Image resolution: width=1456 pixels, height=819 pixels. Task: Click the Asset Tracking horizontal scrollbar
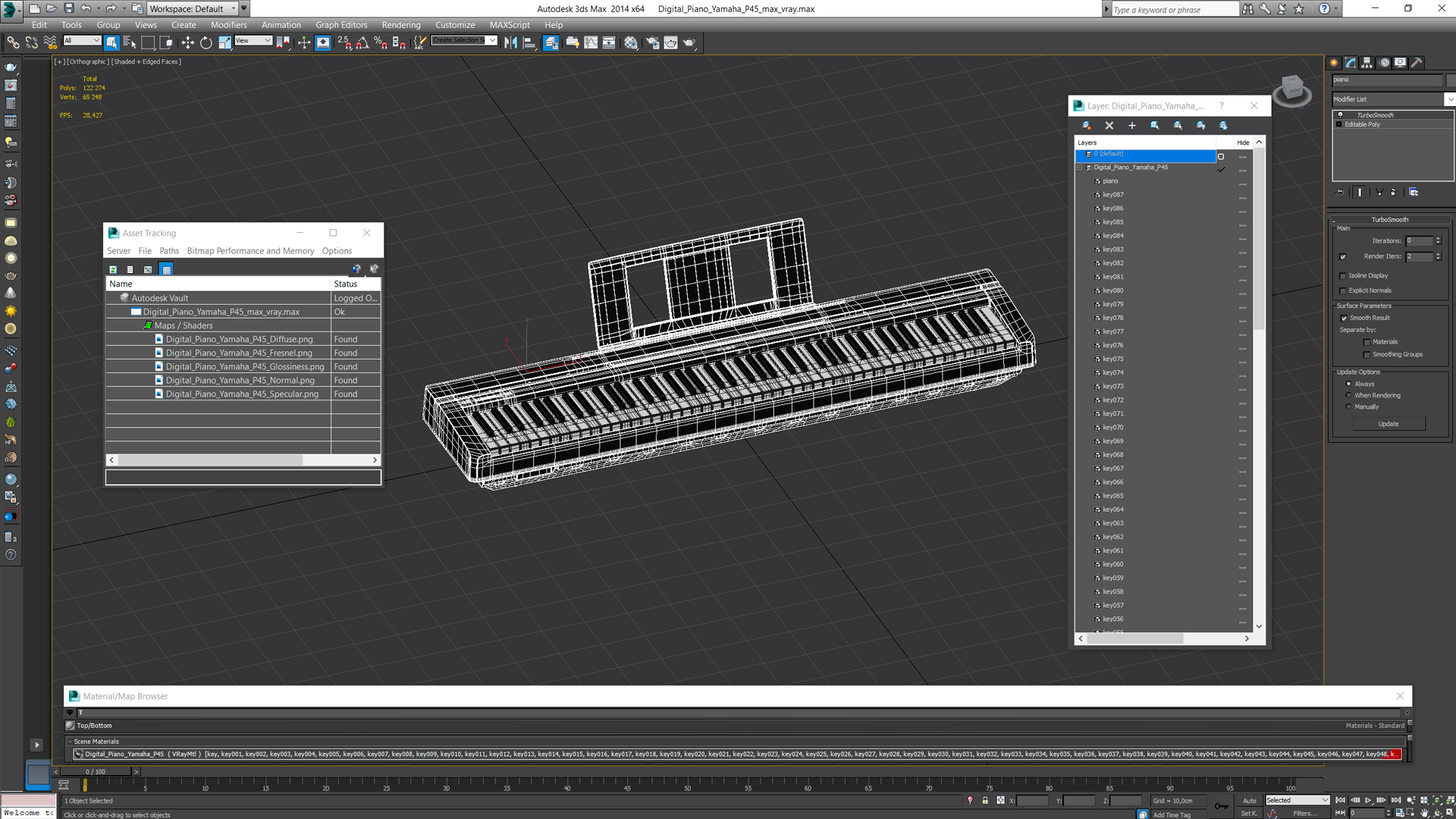point(211,460)
